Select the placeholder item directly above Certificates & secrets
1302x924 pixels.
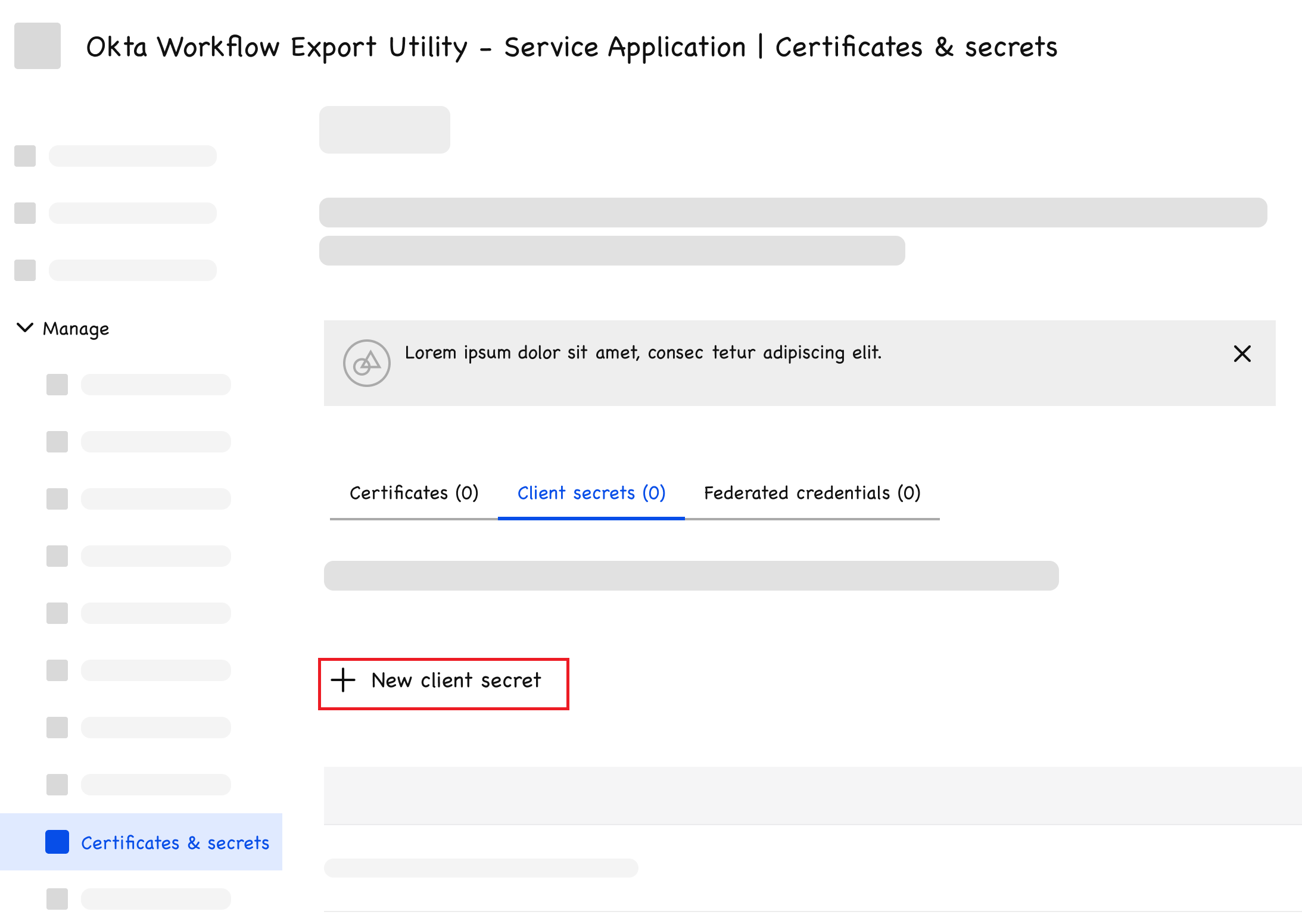click(155, 785)
